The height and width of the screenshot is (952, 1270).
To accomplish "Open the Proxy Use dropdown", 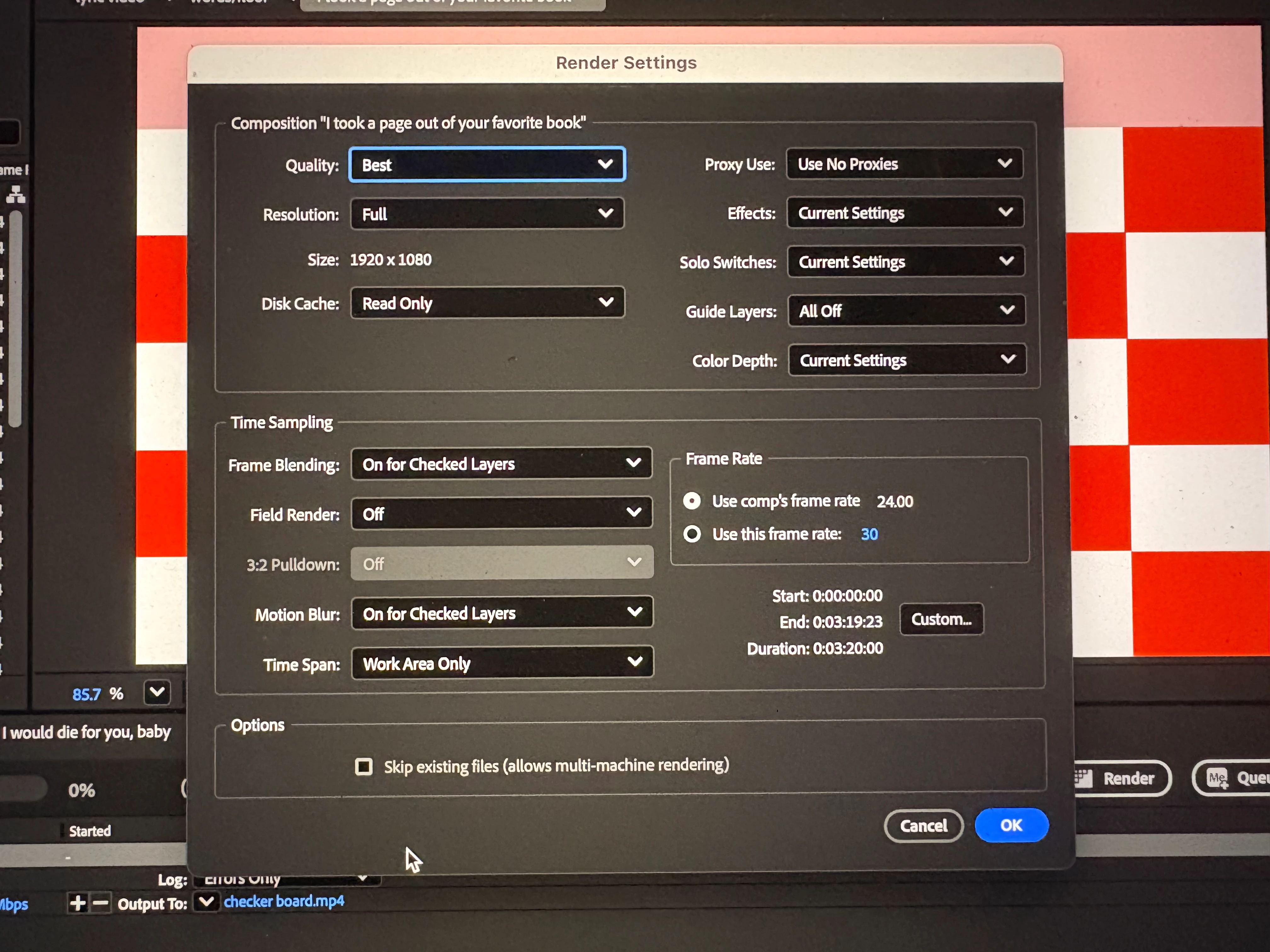I will [904, 164].
